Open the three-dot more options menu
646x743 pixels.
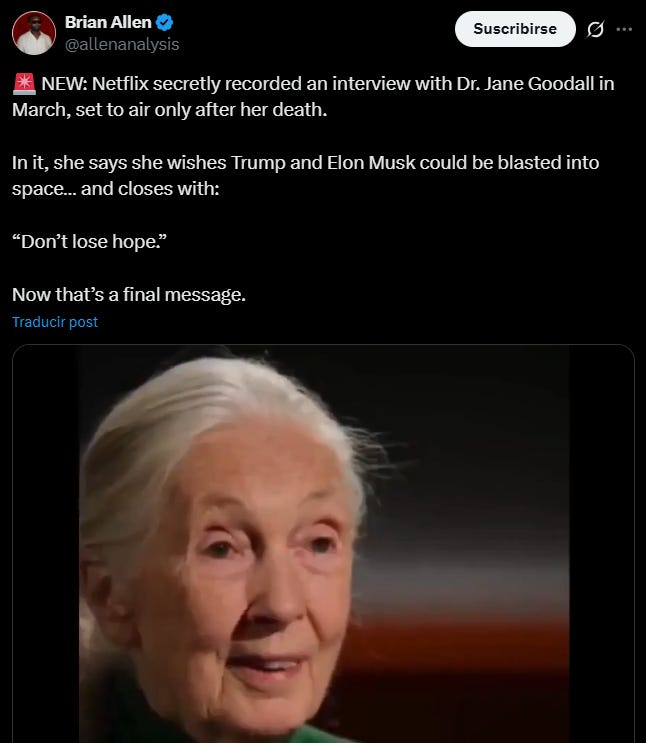624,29
